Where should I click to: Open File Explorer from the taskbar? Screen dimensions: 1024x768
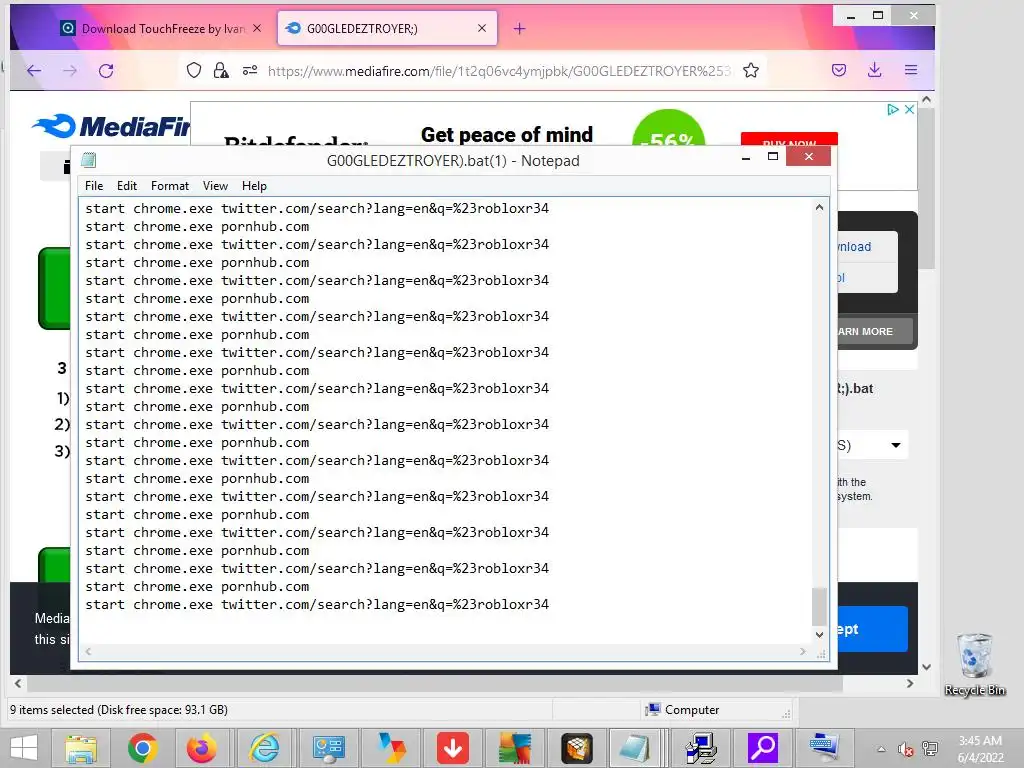click(x=81, y=748)
